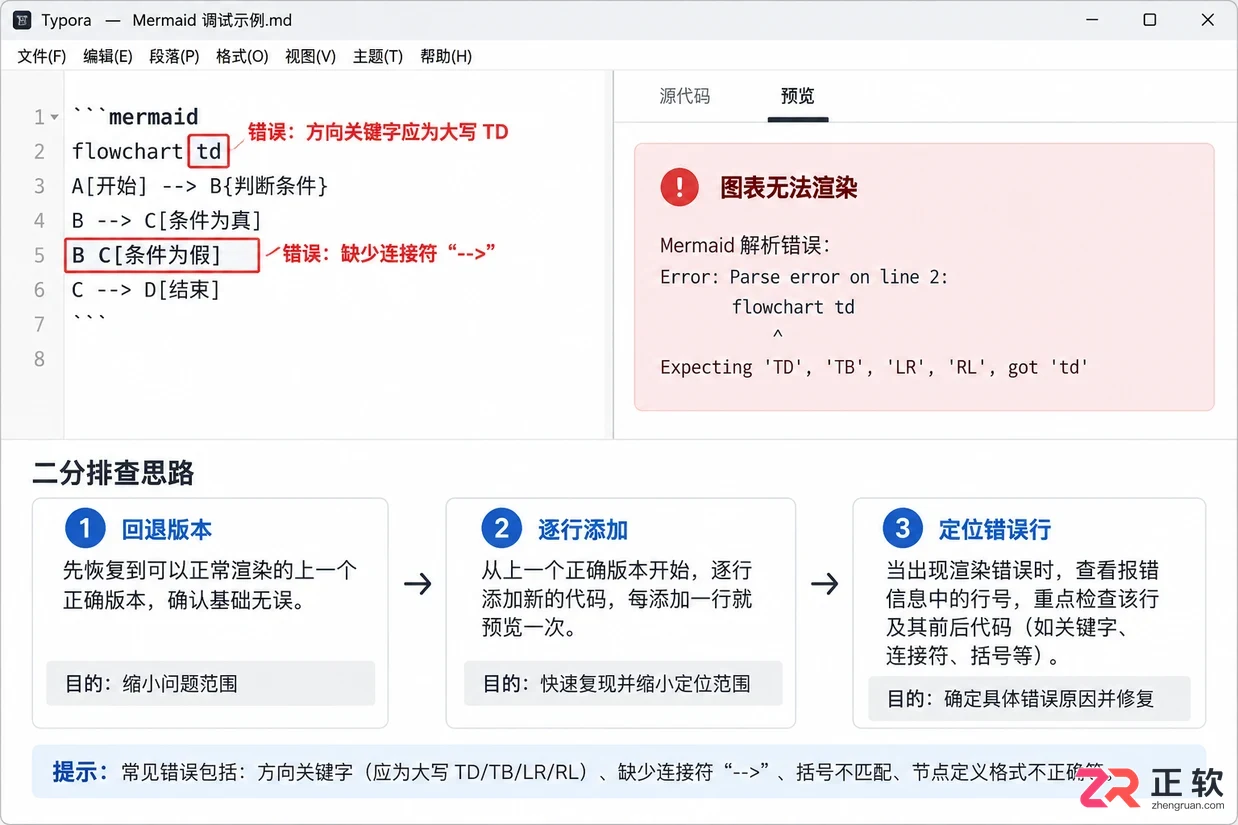Open the 主题(T) menu
The height and width of the screenshot is (825, 1238).
(x=378, y=56)
